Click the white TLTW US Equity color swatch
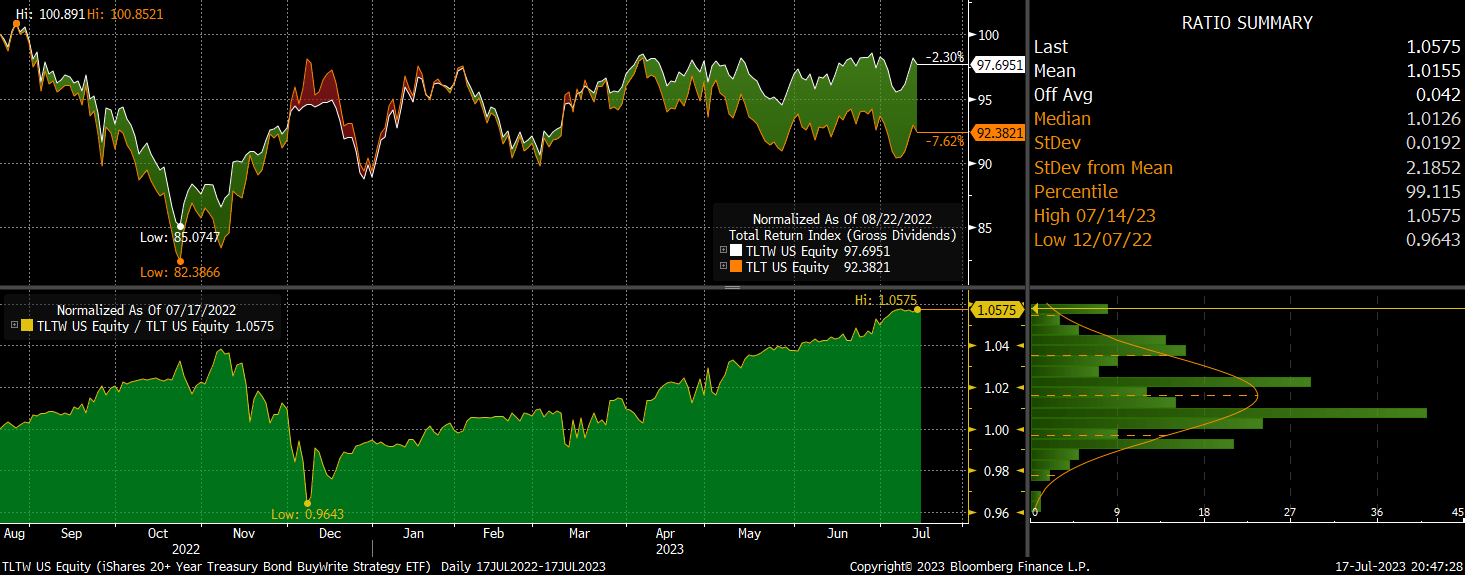 click(x=736, y=252)
